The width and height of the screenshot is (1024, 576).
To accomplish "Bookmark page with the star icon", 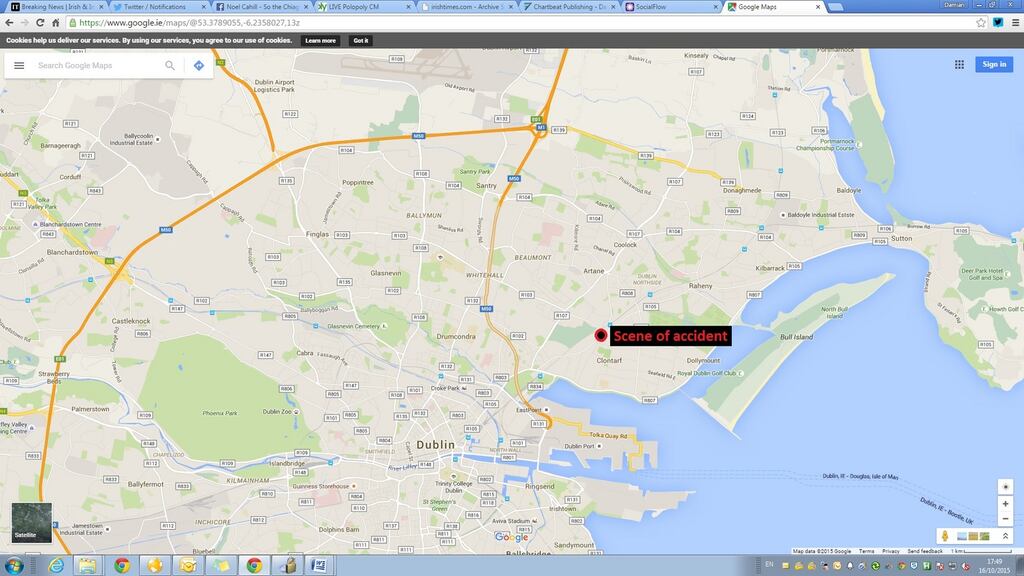I will tap(981, 22).
